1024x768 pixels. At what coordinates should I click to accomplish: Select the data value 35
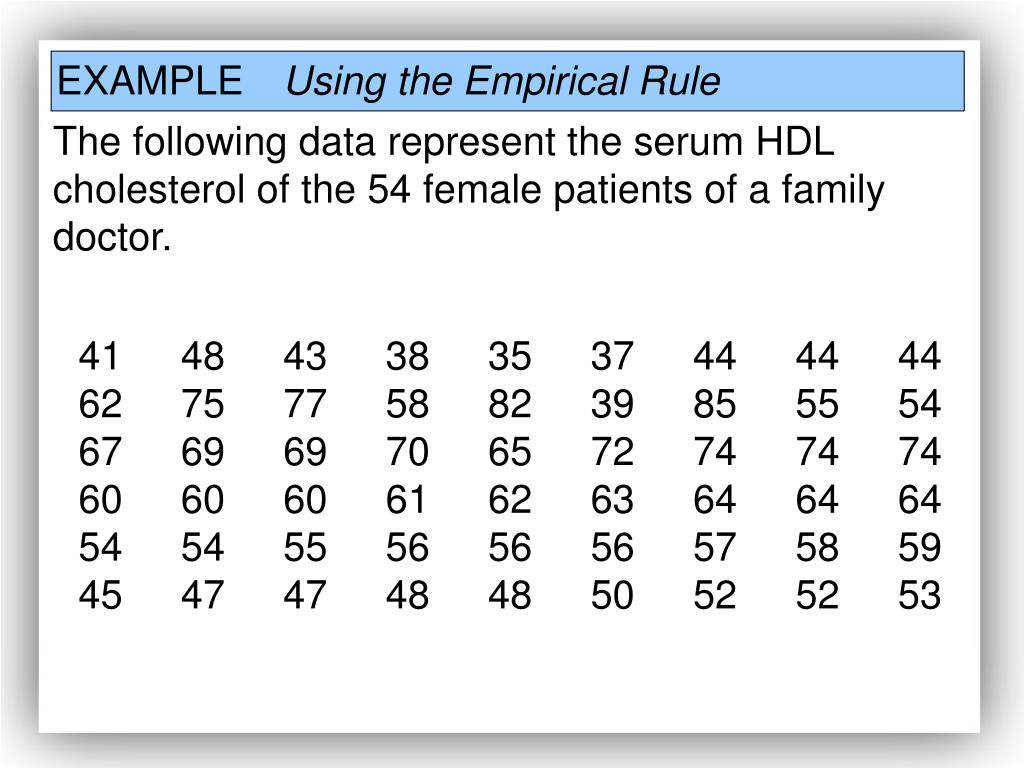(509, 356)
